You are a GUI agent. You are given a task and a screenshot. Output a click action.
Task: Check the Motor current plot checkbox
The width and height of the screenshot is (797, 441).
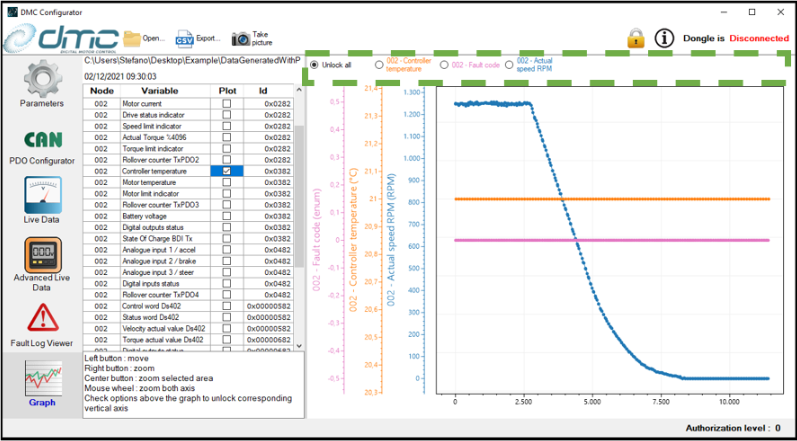pos(227,103)
